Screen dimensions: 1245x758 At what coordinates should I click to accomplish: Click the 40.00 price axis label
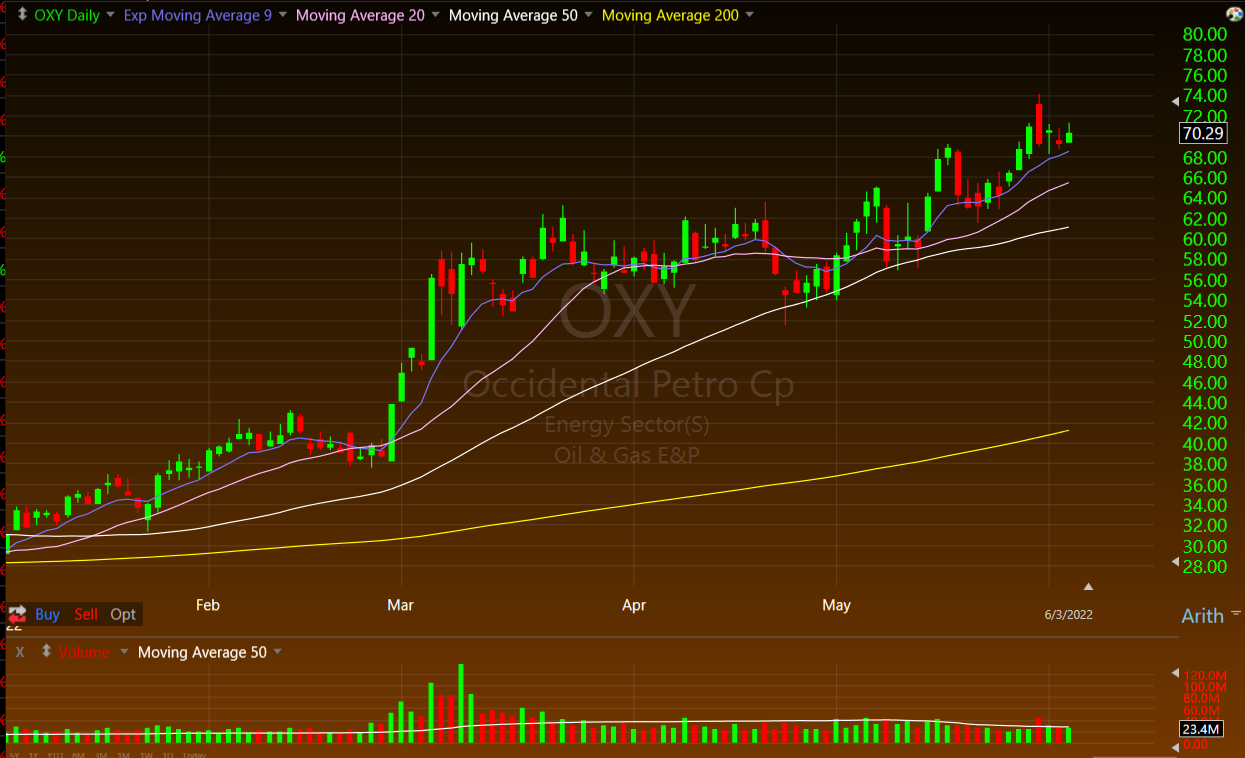pyautogui.click(x=1205, y=444)
